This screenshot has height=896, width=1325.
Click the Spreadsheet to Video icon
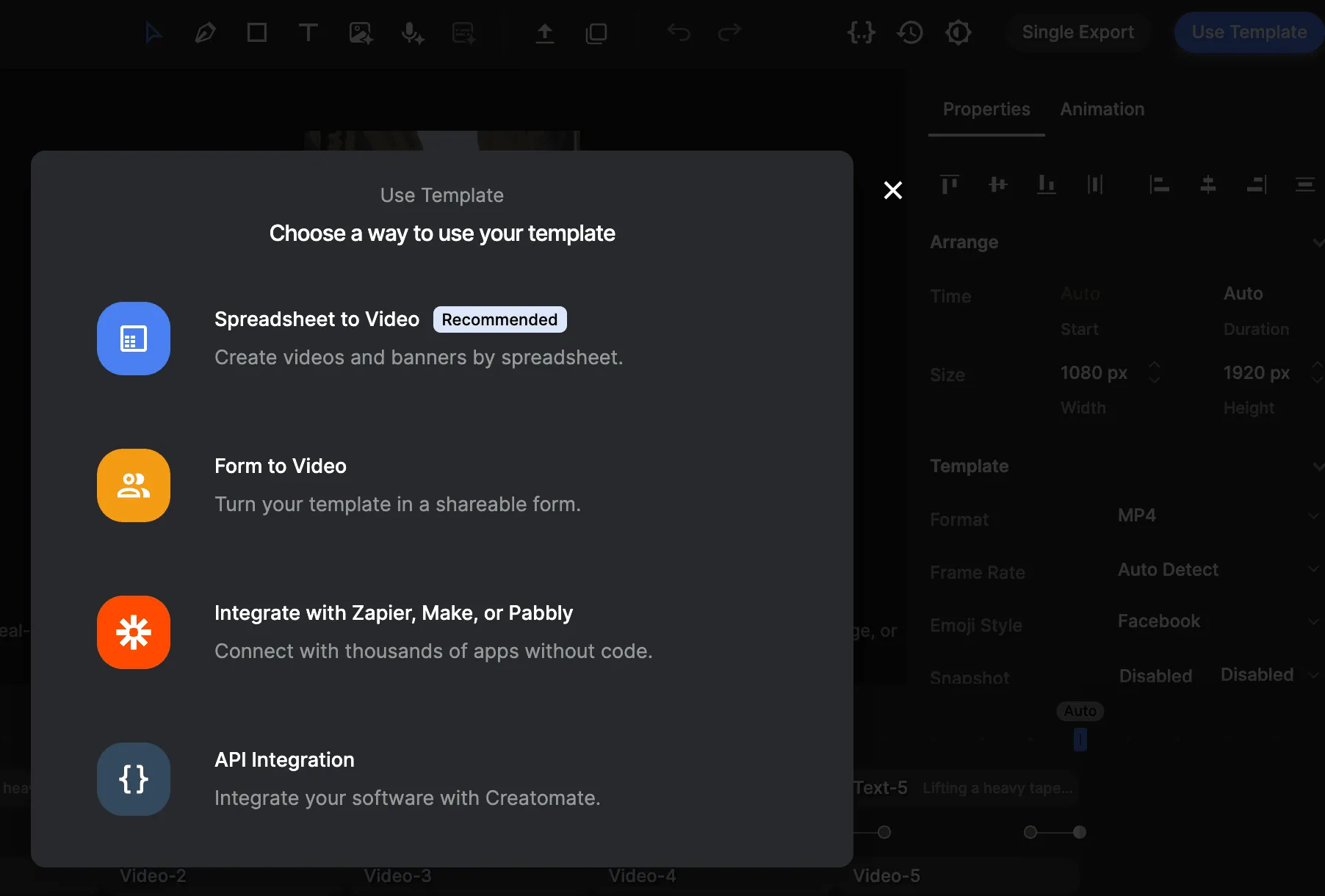click(x=133, y=339)
